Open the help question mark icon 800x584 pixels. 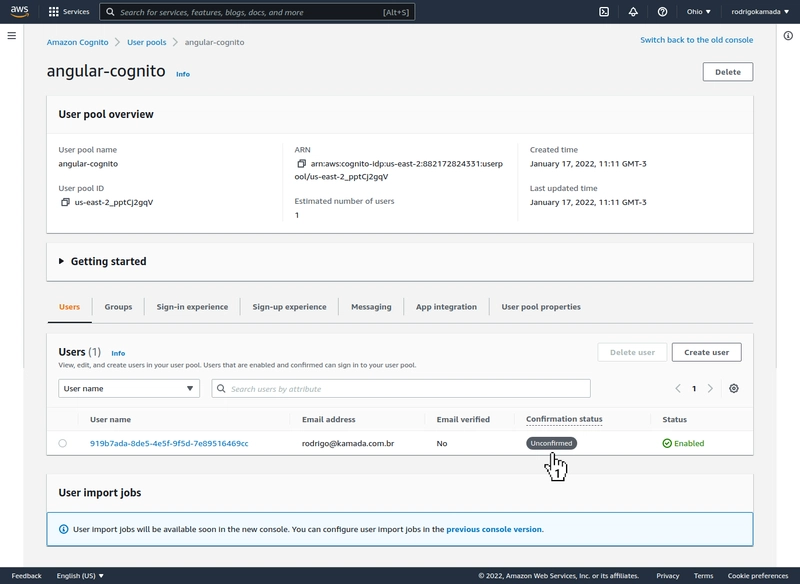pyautogui.click(x=662, y=12)
